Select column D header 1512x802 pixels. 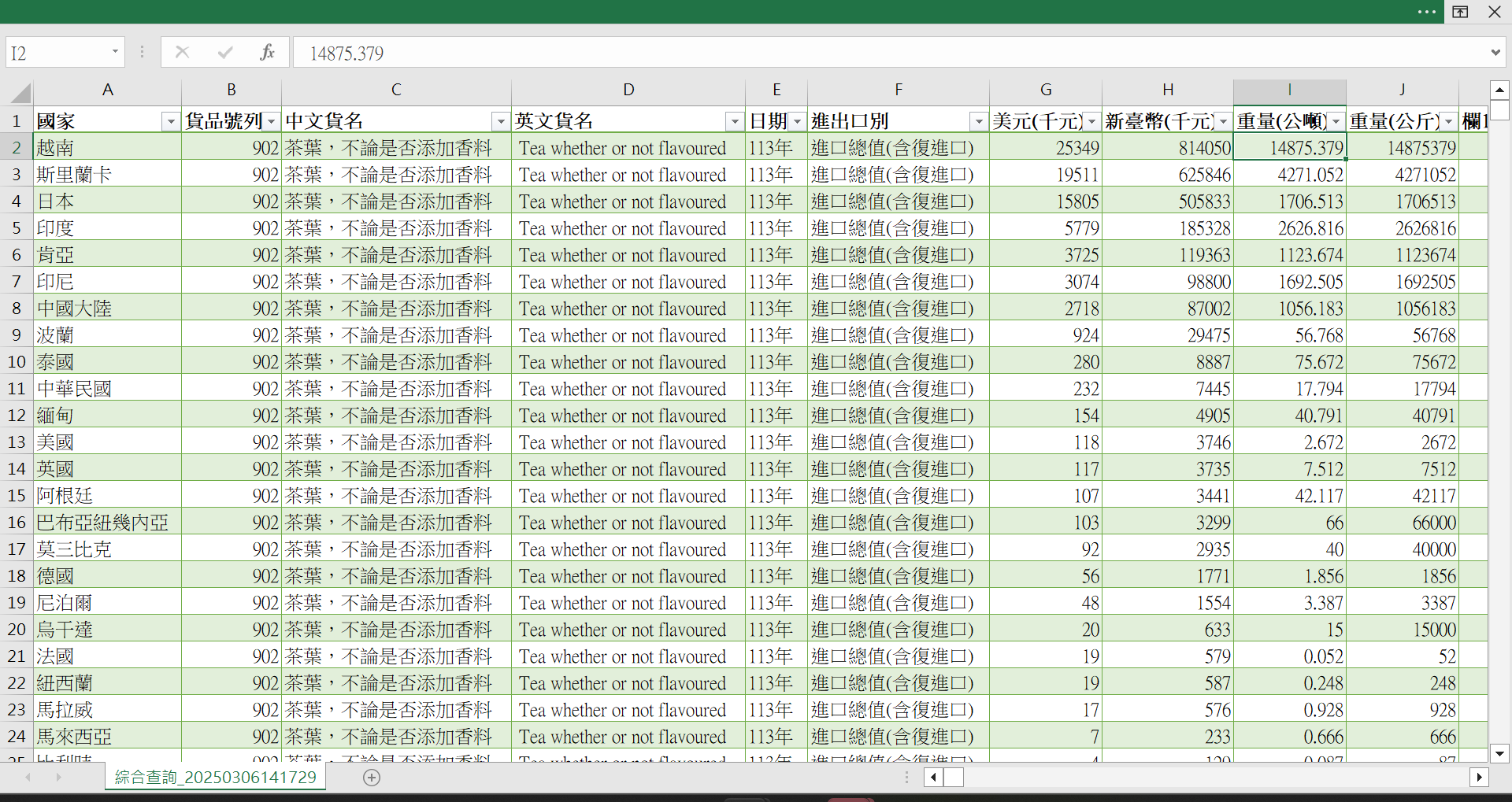tap(628, 90)
